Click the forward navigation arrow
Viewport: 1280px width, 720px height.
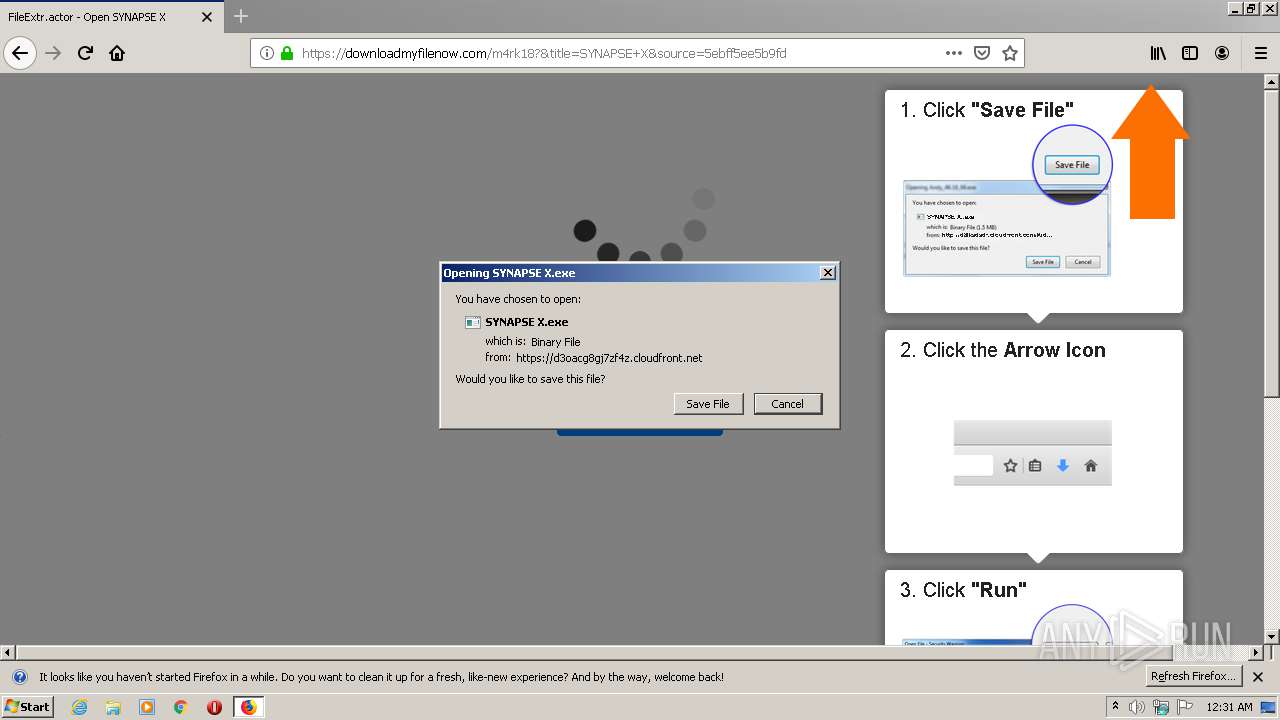53,53
